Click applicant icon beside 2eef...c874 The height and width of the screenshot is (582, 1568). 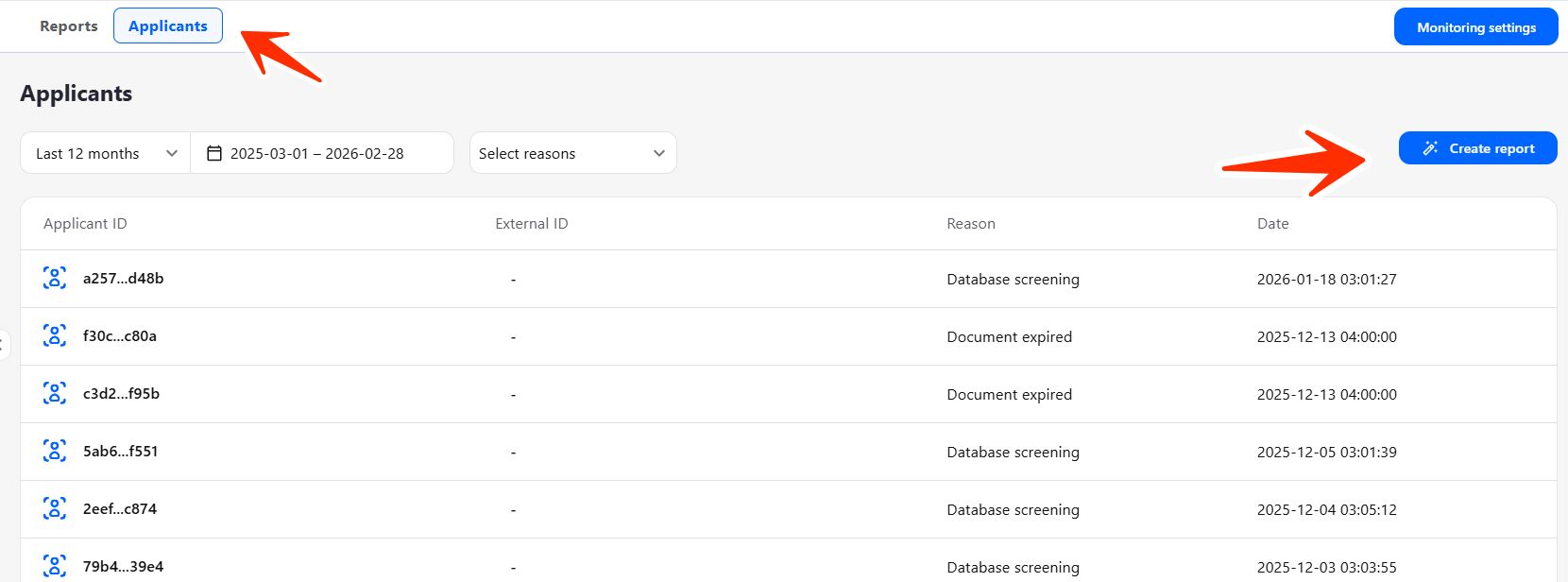coord(55,508)
